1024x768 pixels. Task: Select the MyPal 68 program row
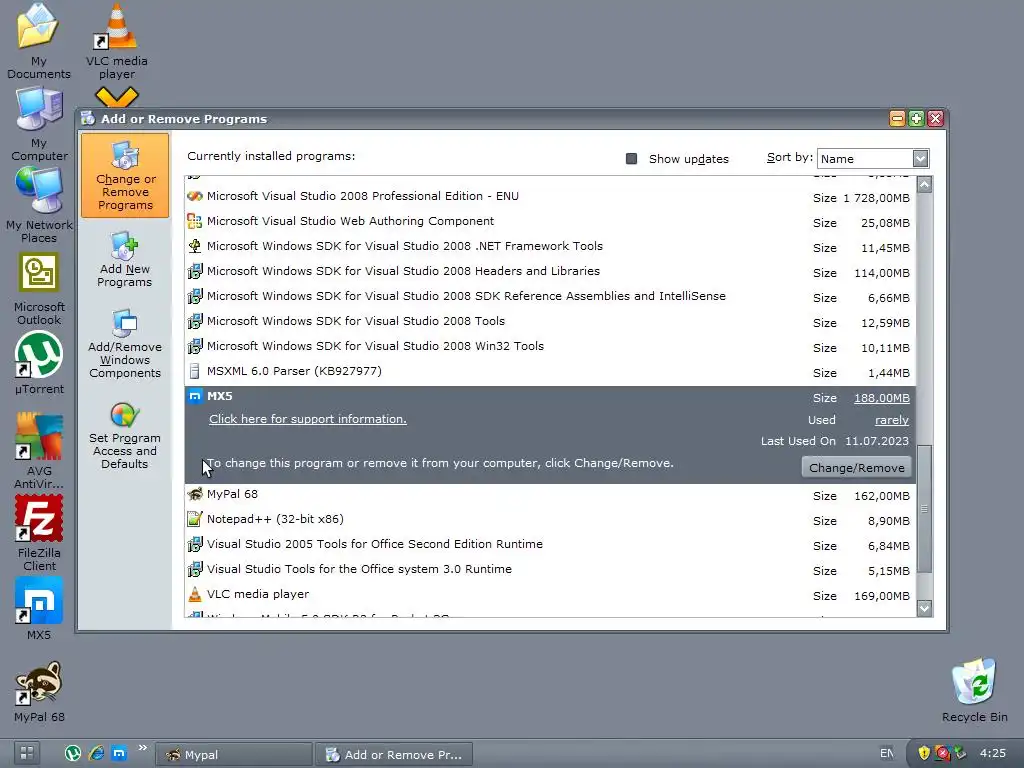(x=550, y=494)
